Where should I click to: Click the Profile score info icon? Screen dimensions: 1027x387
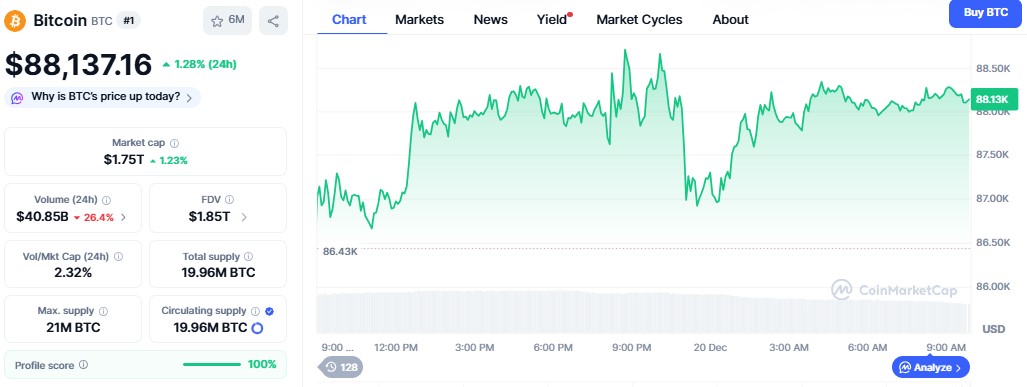pos(83,365)
